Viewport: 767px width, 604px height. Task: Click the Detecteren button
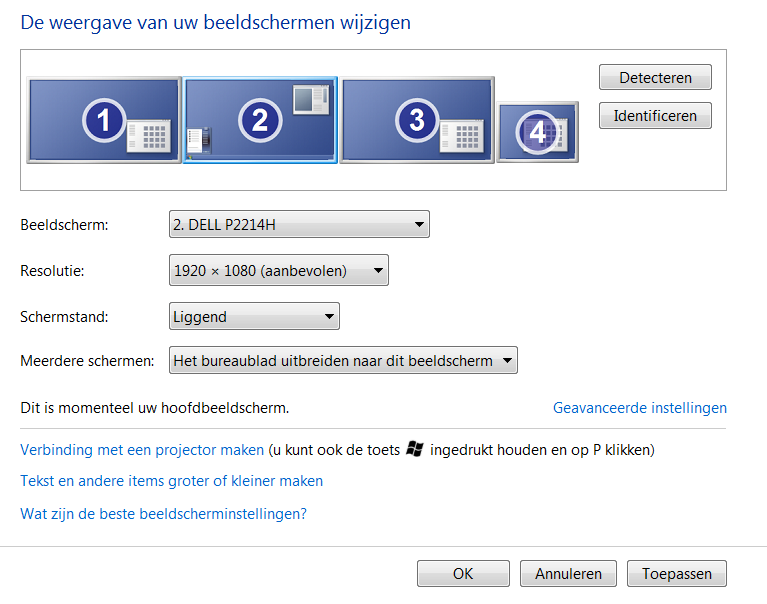tap(655, 77)
